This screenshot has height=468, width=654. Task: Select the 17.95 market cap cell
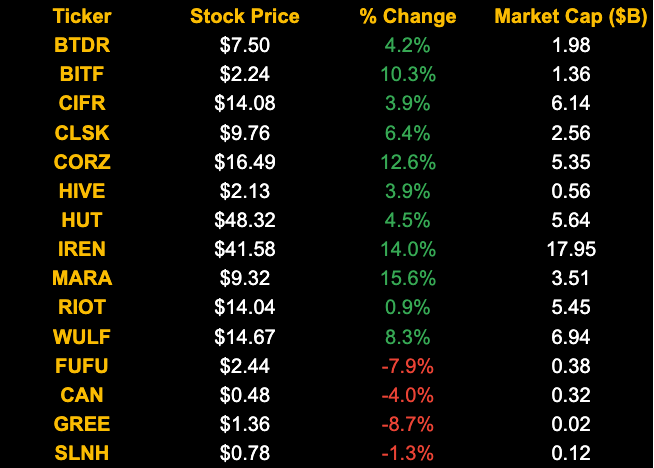click(570, 249)
